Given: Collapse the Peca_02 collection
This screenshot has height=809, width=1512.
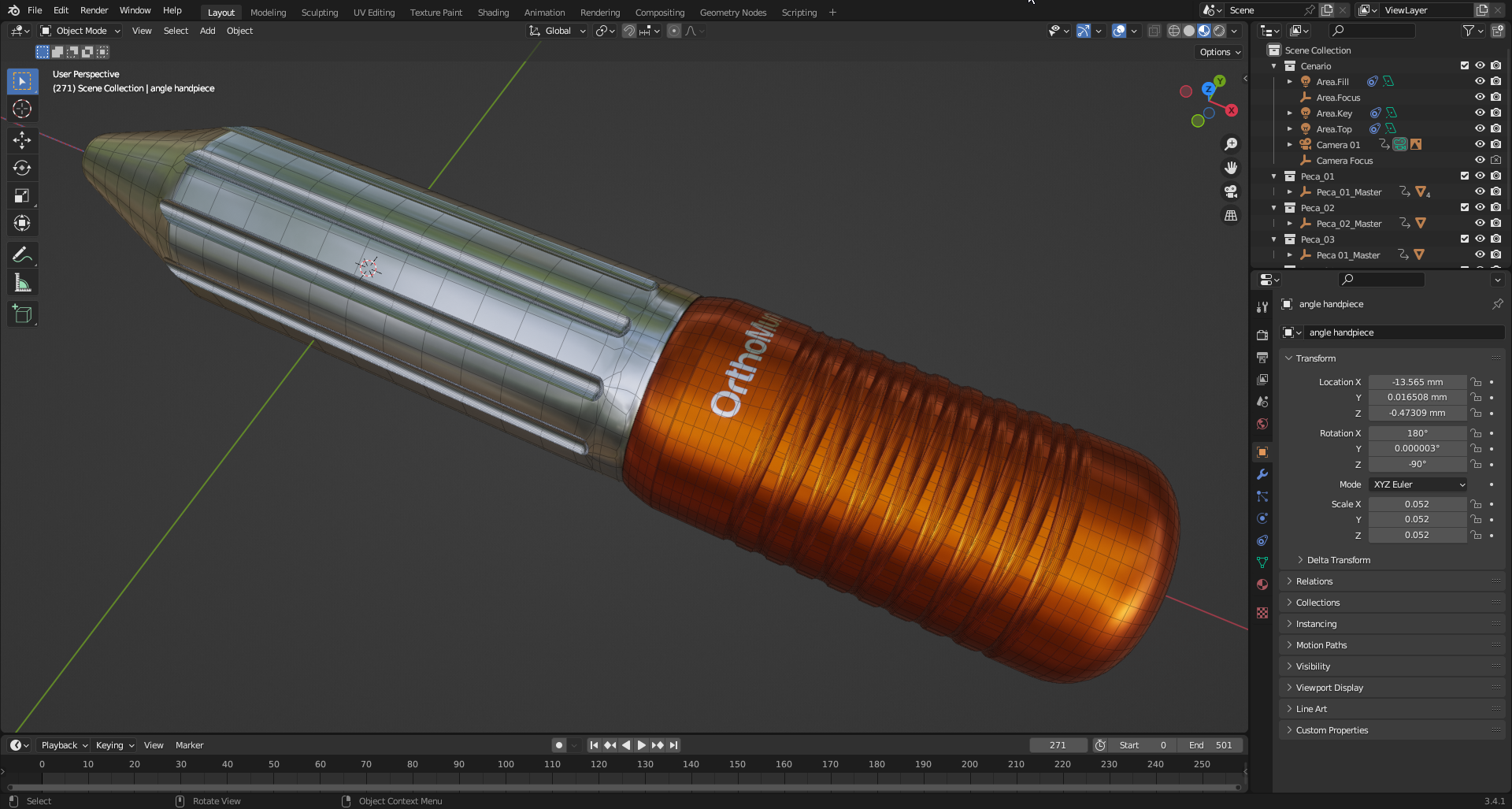Looking at the screenshot, I should (x=1274, y=208).
